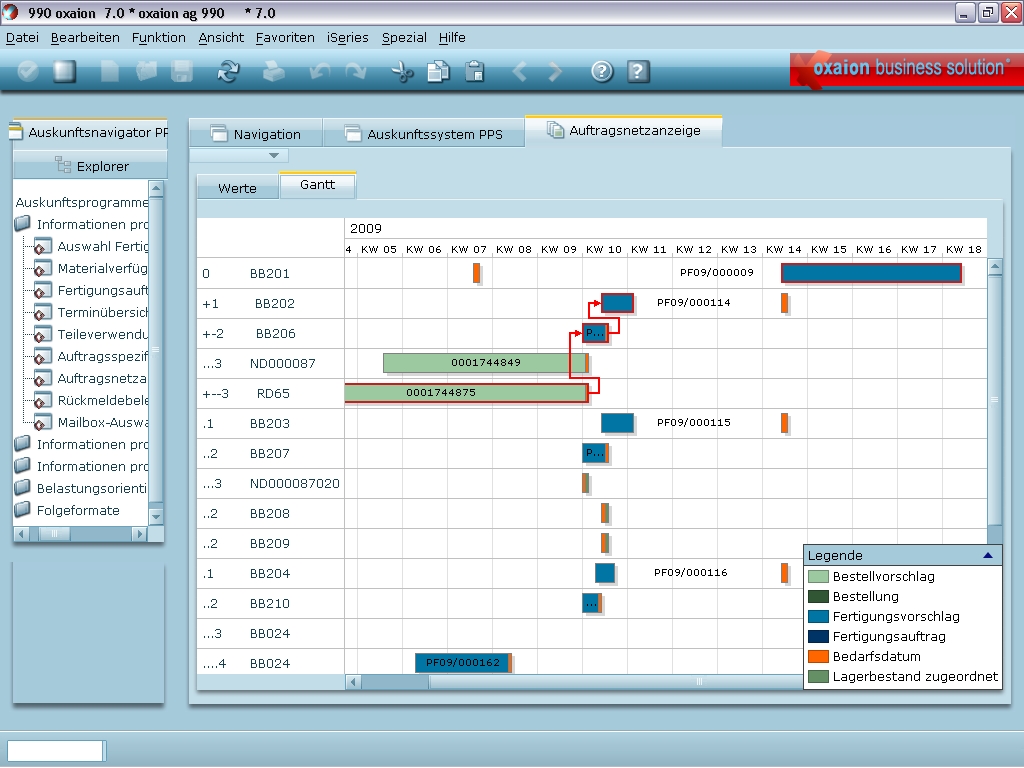Open the dropdown arrow below Navigation tab

[x=273, y=156]
